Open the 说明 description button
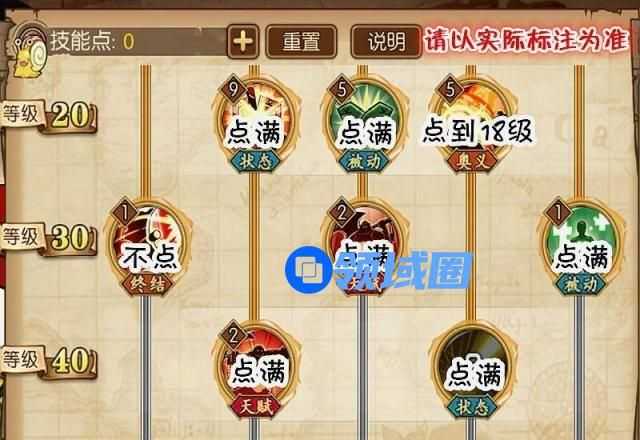 [386, 42]
